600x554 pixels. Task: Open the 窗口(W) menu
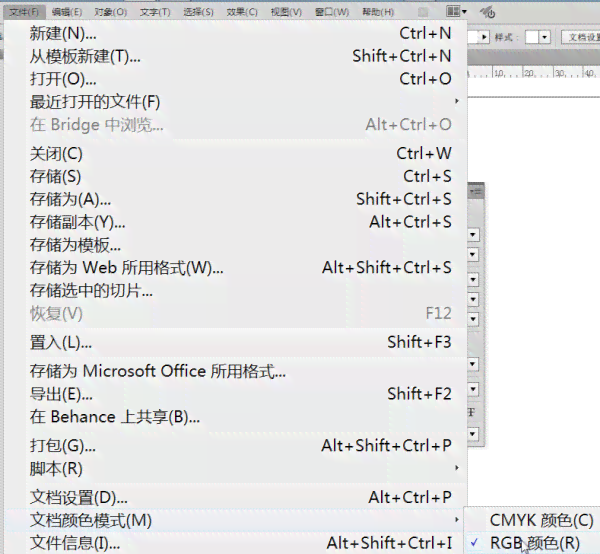[x=332, y=12]
